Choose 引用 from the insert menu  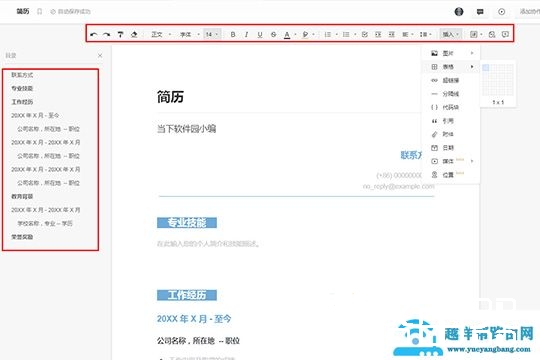[x=451, y=121]
